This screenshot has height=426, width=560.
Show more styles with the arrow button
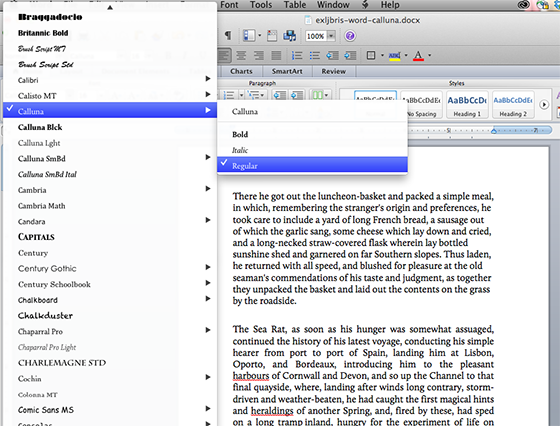click(x=544, y=105)
